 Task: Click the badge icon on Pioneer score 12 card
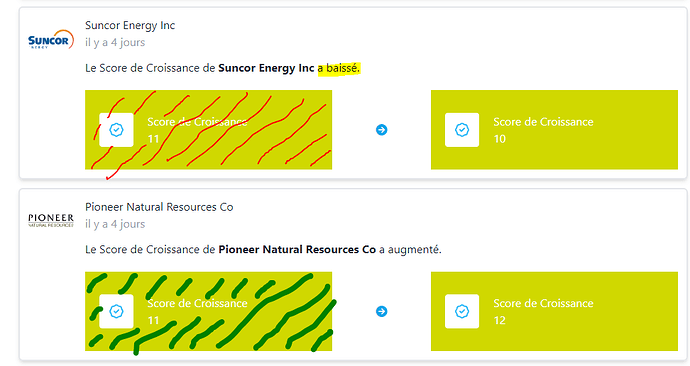tap(462, 311)
